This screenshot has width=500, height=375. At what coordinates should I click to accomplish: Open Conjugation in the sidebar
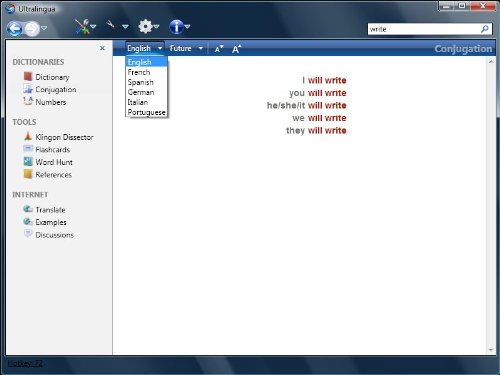coord(56,90)
